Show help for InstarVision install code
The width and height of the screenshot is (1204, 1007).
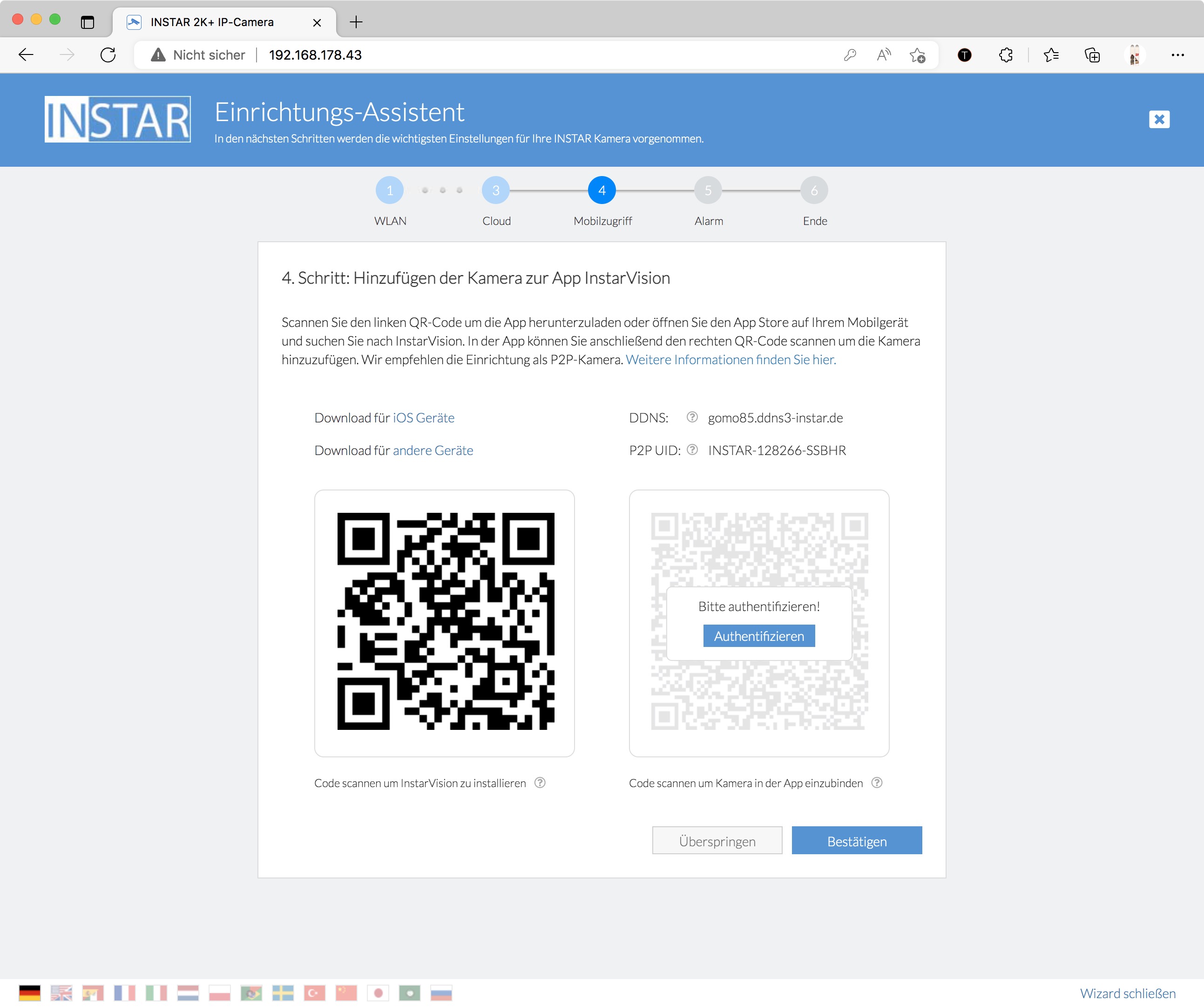pyautogui.click(x=540, y=782)
